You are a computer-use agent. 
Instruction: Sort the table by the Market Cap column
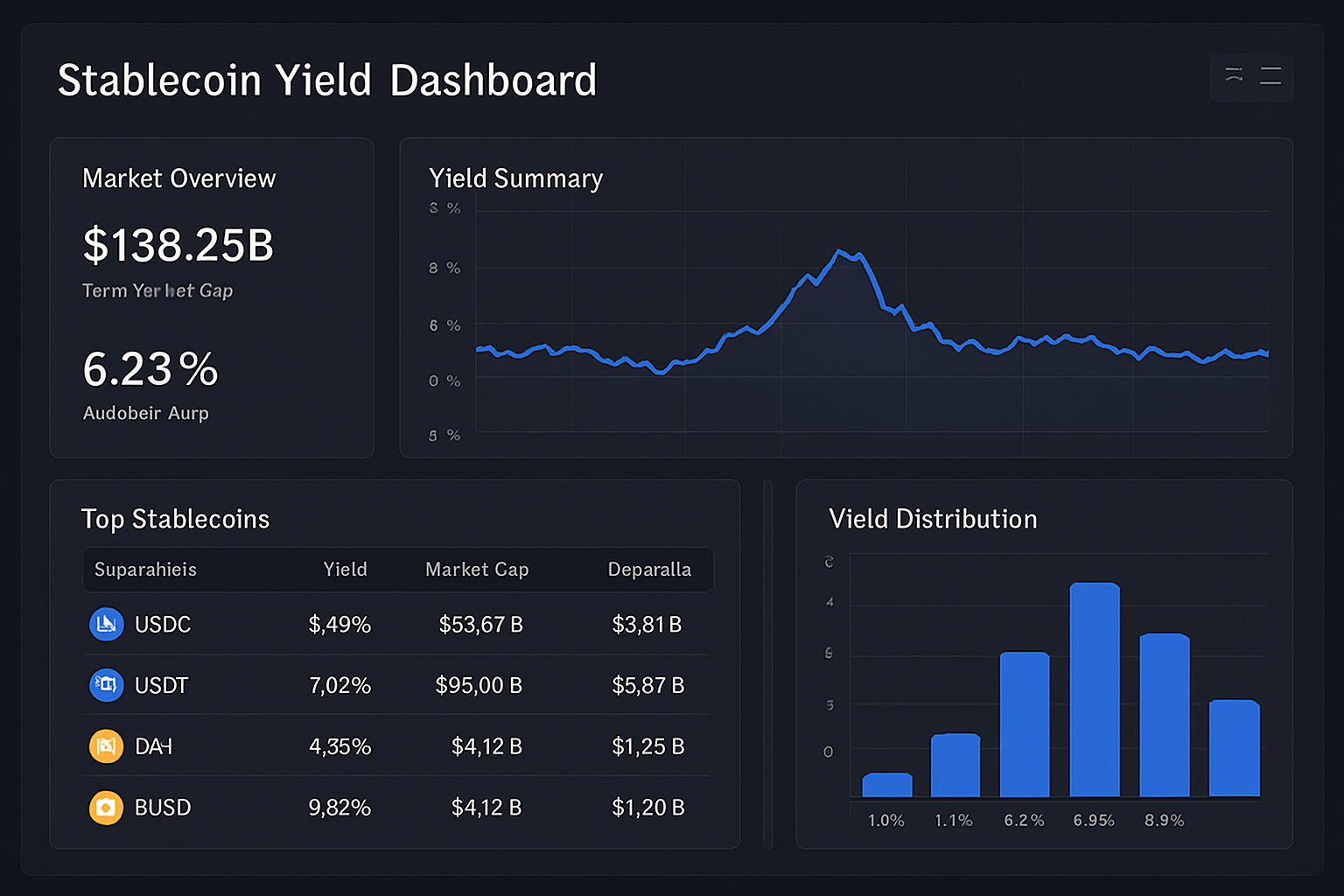tap(477, 569)
